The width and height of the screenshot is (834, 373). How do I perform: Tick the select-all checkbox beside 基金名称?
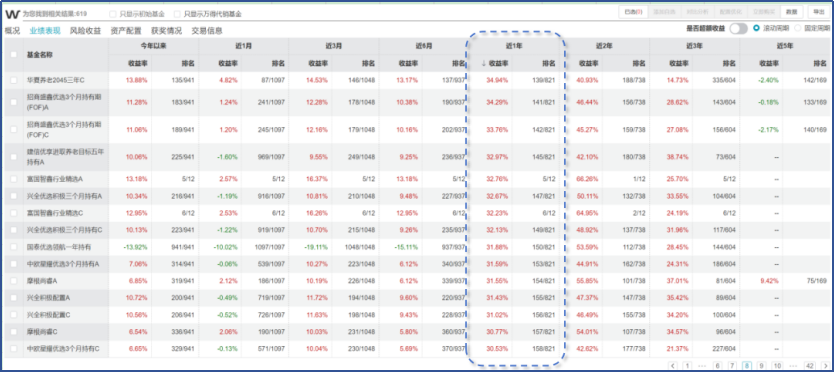[14, 54]
